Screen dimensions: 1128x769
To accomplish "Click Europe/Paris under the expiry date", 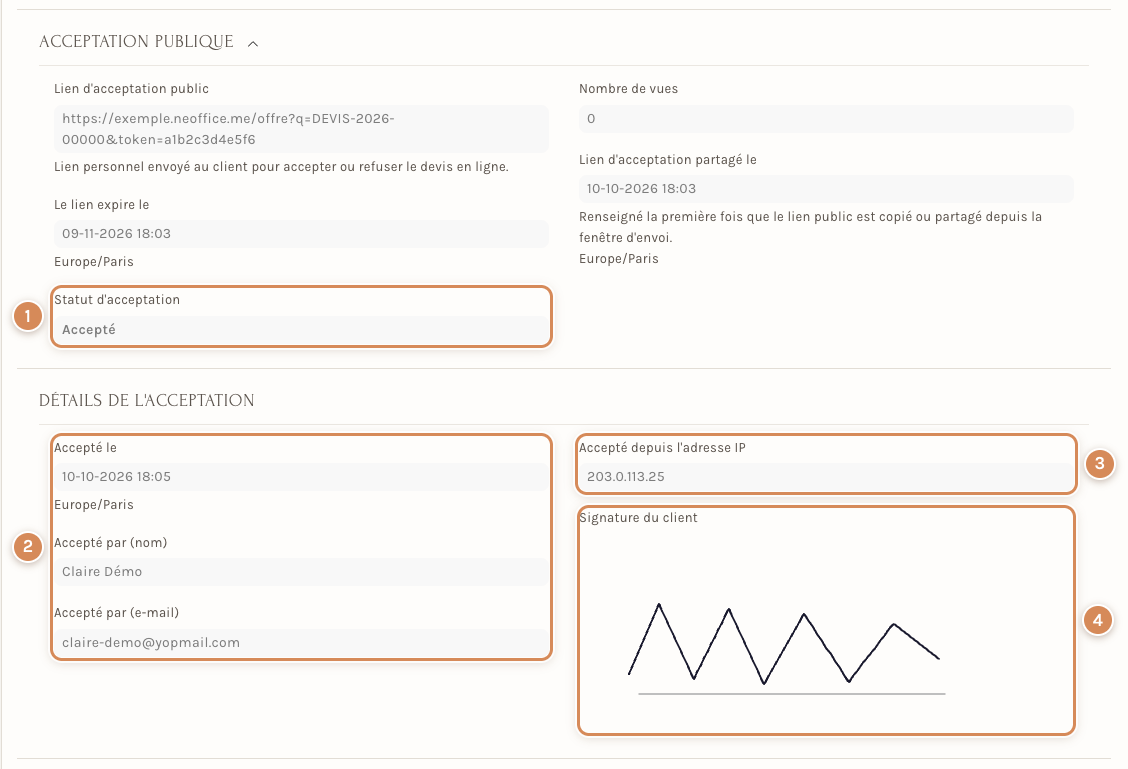I will [x=94, y=262].
